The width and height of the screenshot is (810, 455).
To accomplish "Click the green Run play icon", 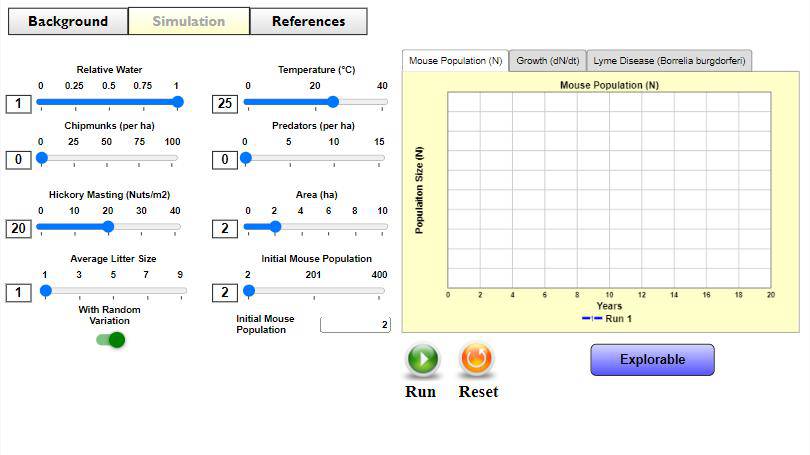I will 422,359.
